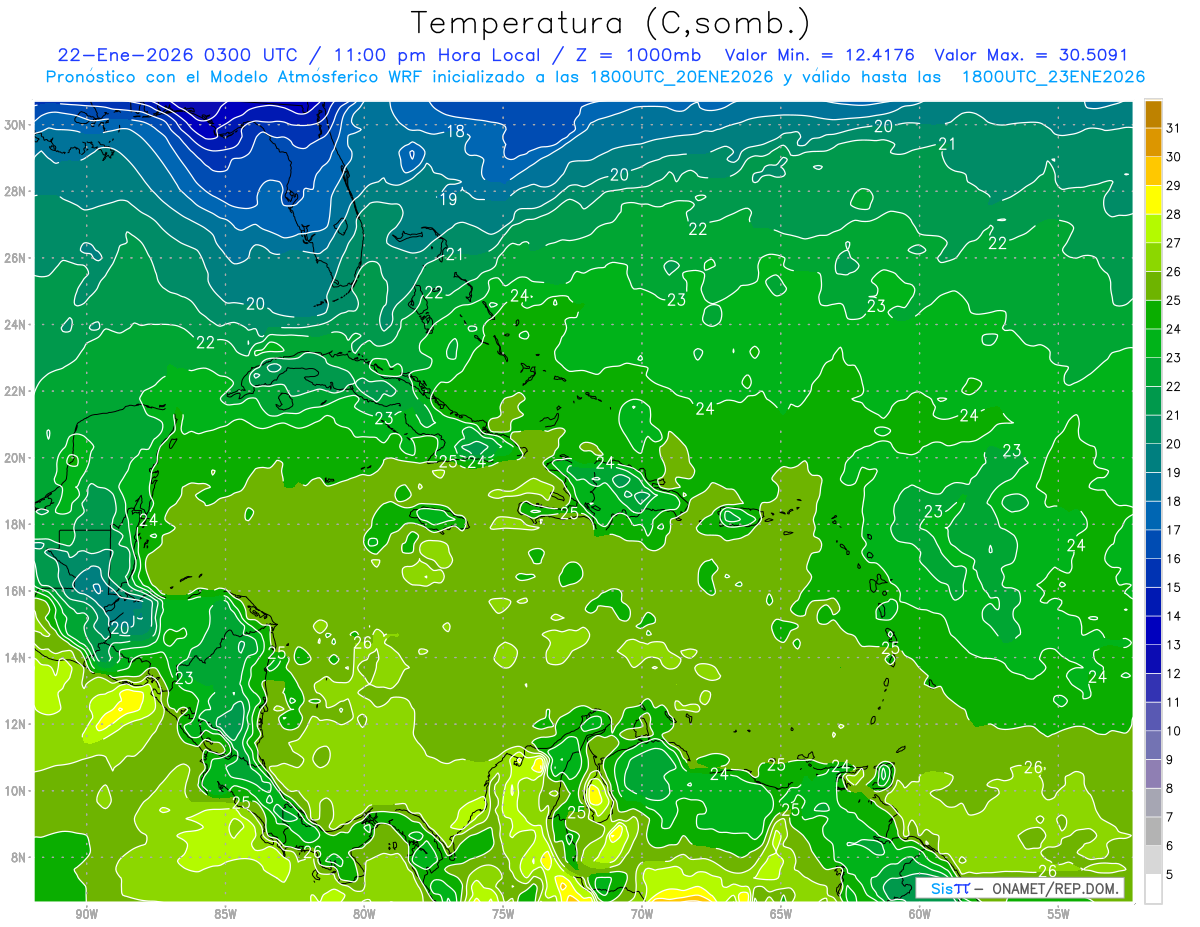Image resolution: width=1200 pixels, height=927 pixels.
Task: Click the 12N latitude axis label
Action: pyautogui.click(x=17, y=724)
